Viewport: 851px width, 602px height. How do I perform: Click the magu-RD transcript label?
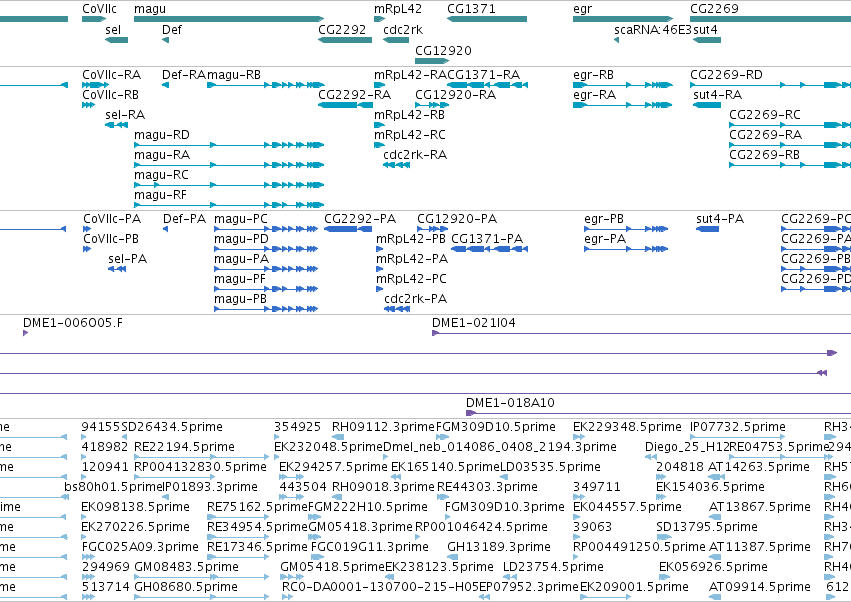[162, 135]
